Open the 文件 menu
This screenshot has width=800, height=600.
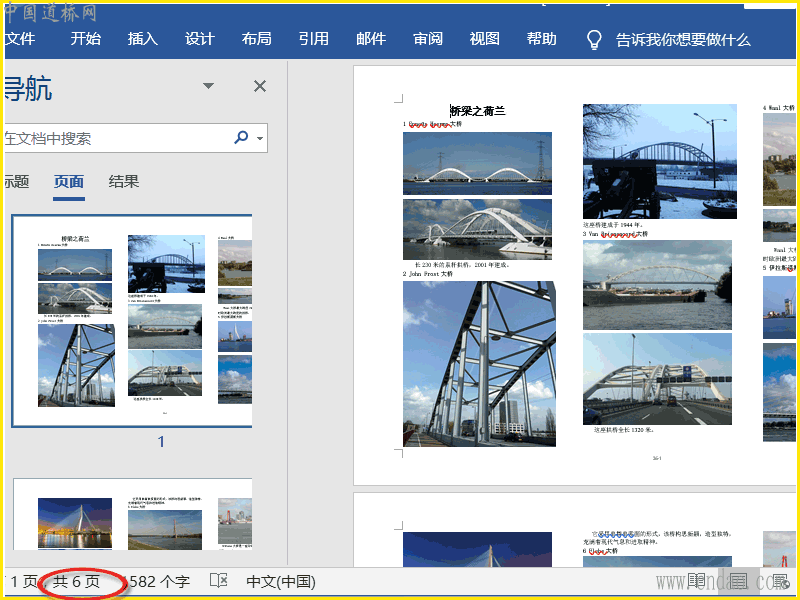pos(20,39)
